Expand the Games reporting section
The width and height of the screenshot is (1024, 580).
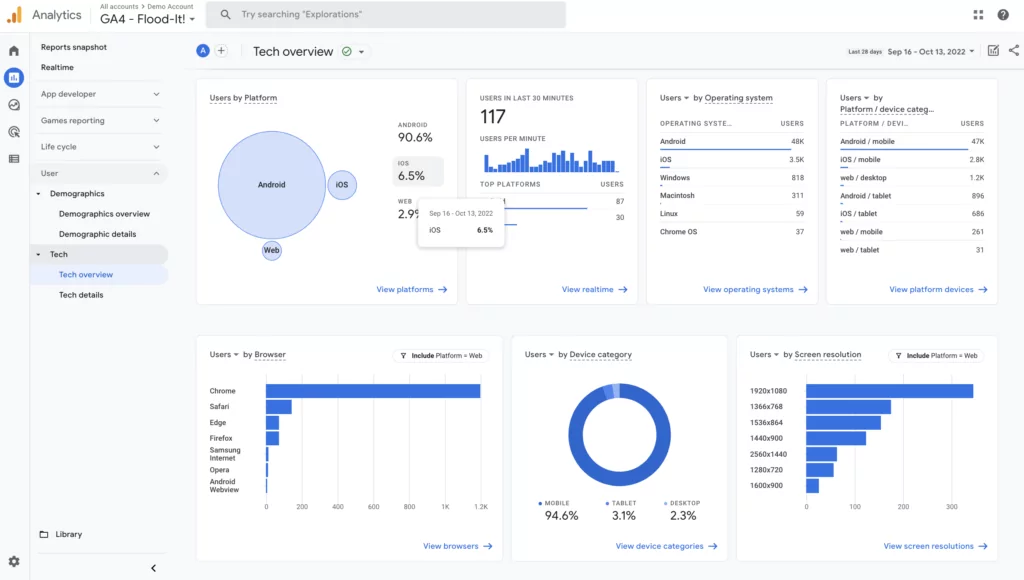(x=99, y=121)
